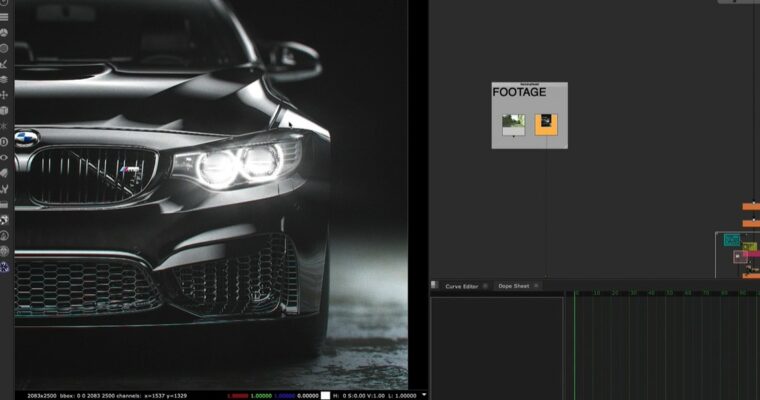Click the green playhead line in Dope Sheet timeline
Screen dimensions: 760x400
574,345
